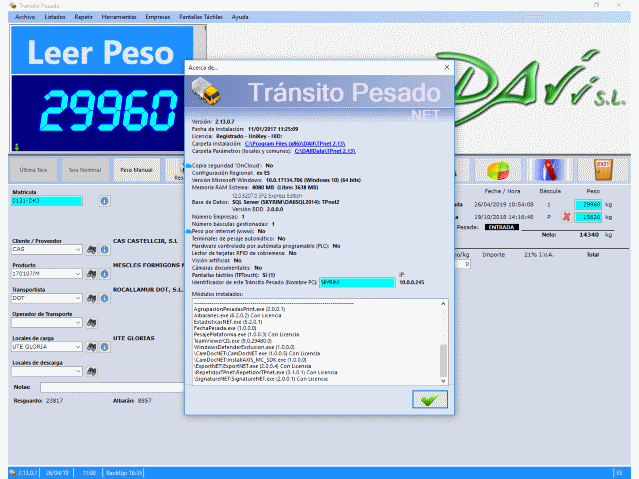This screenshot has height=479, width=639.
Task: Click the truck icon in About dialog
Action: pos(206,91)
